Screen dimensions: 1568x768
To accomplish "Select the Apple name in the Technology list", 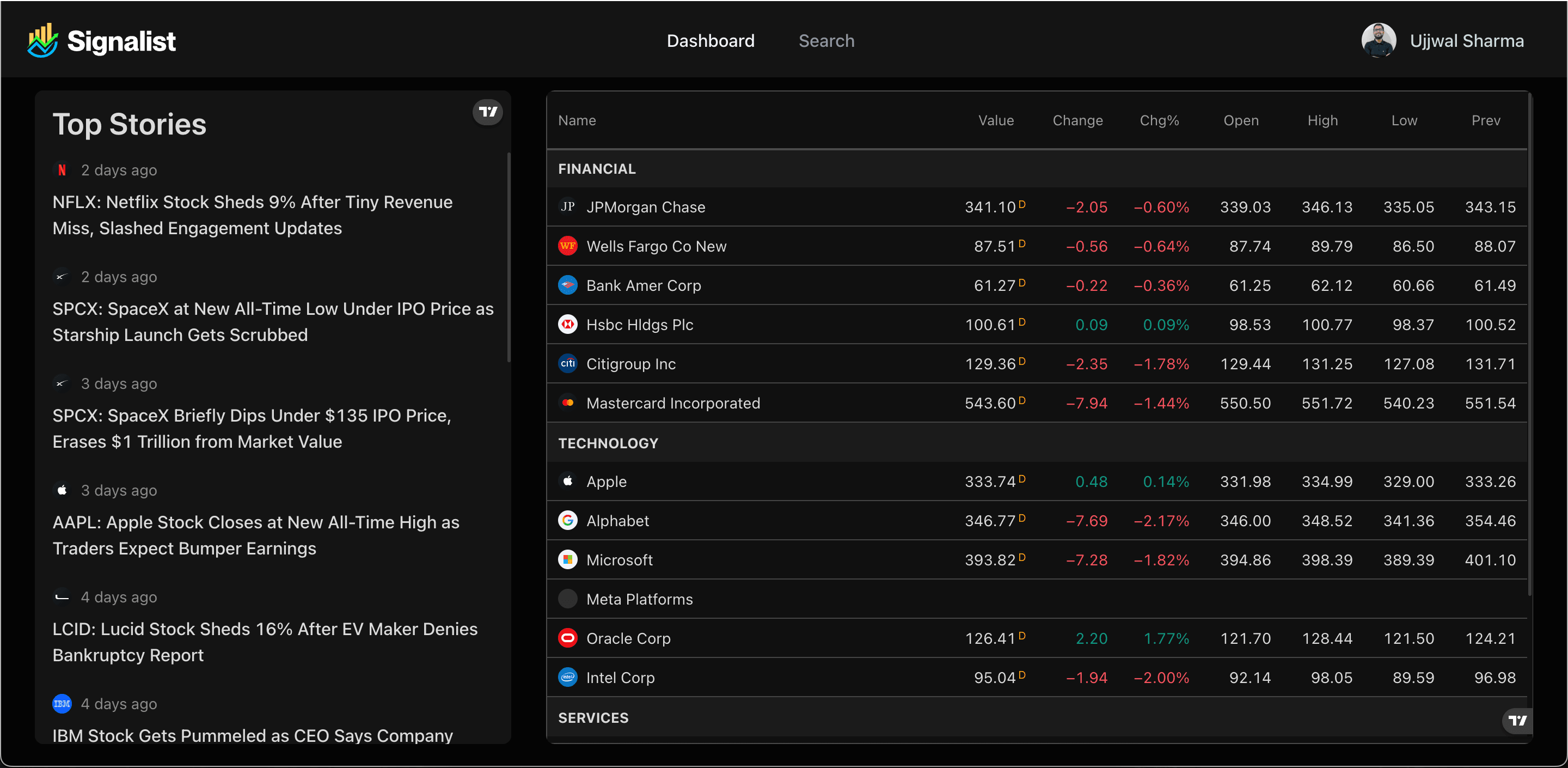I will click(x=607, y=481).
